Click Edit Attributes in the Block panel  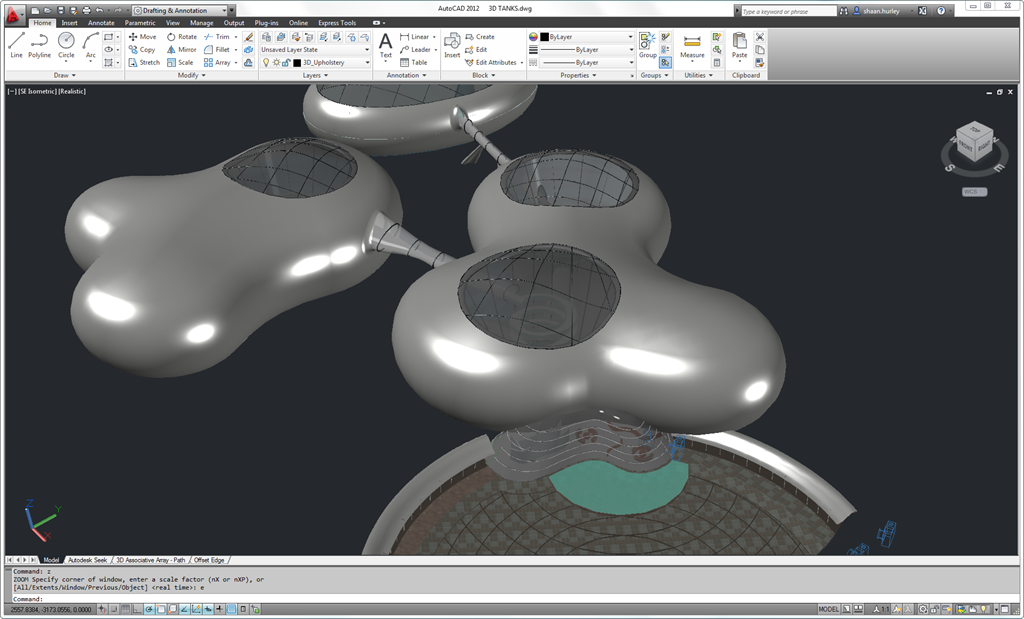pyautogui.click(x=490, y=61)
